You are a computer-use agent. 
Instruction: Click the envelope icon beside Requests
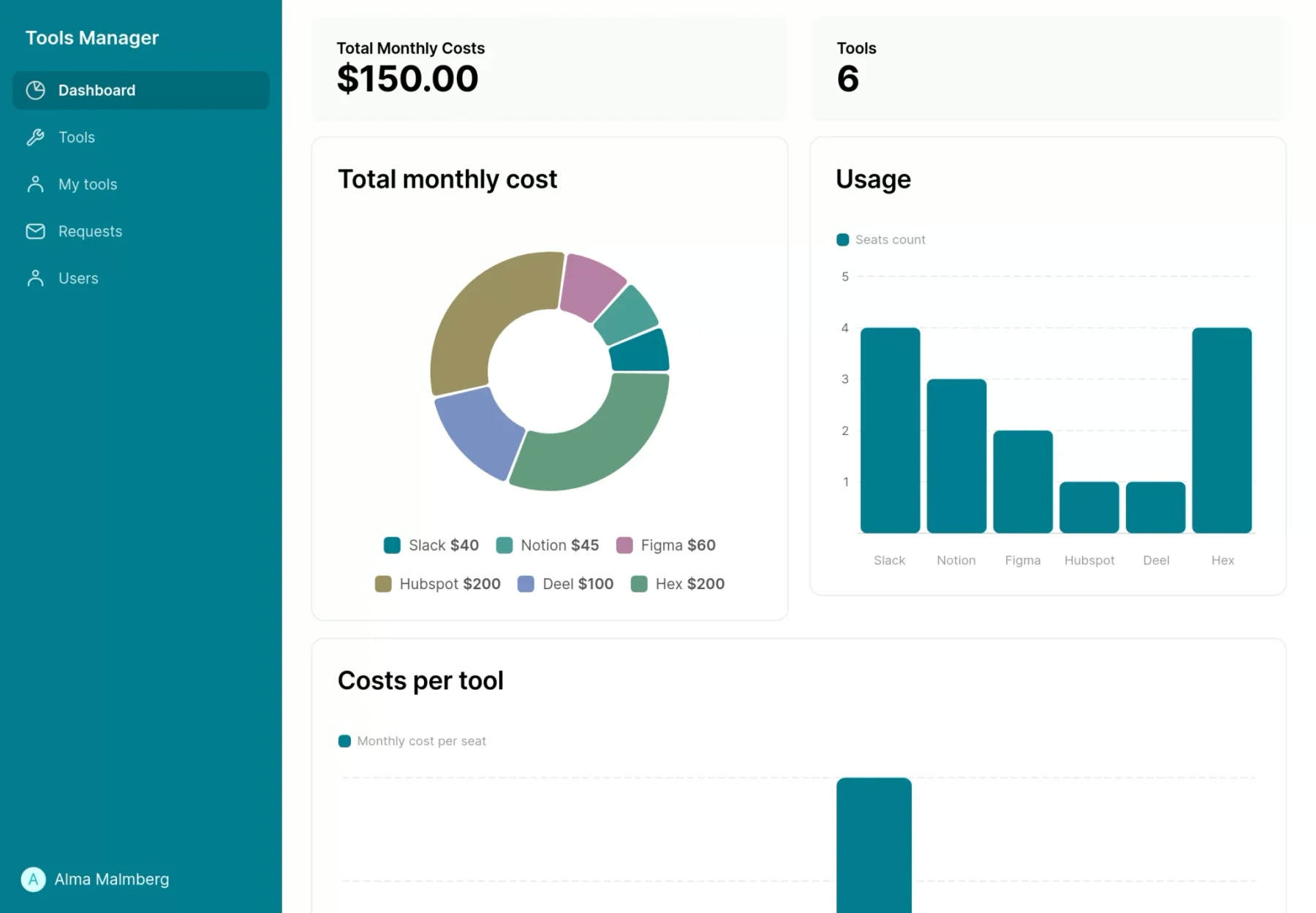[35, 231]
